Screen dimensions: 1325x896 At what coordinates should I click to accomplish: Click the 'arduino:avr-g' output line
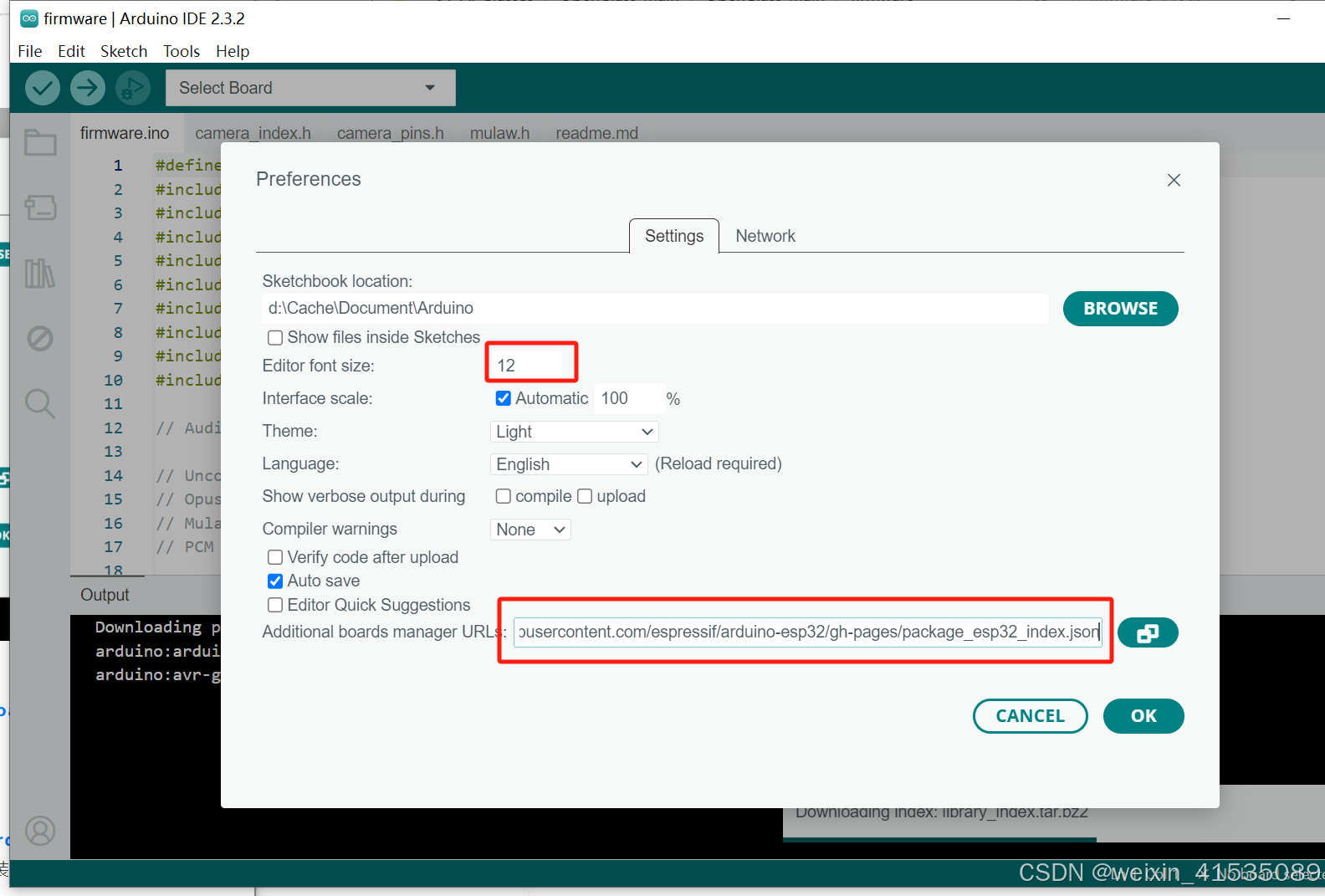point(157,675)
